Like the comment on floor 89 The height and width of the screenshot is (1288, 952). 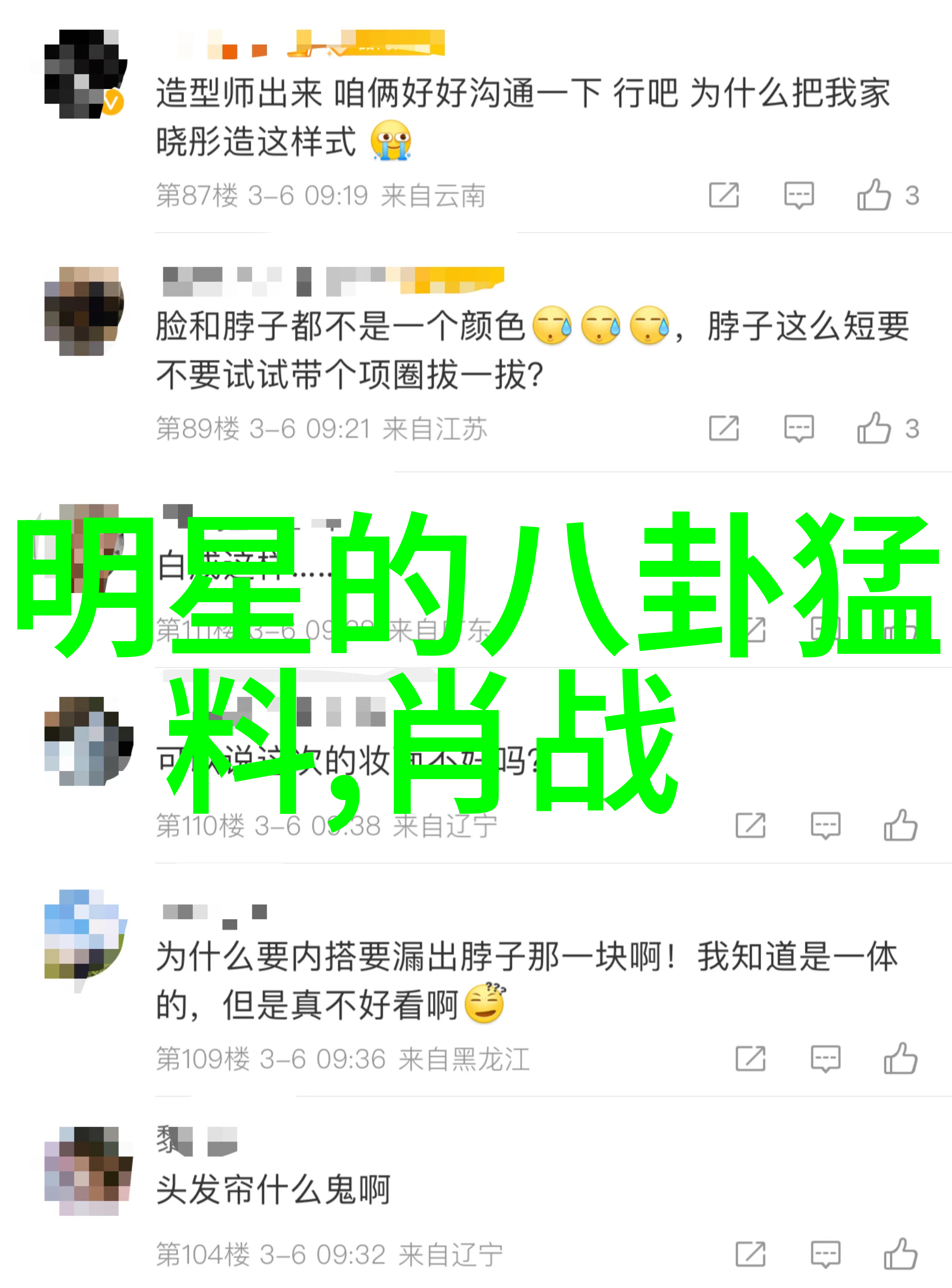874,428
